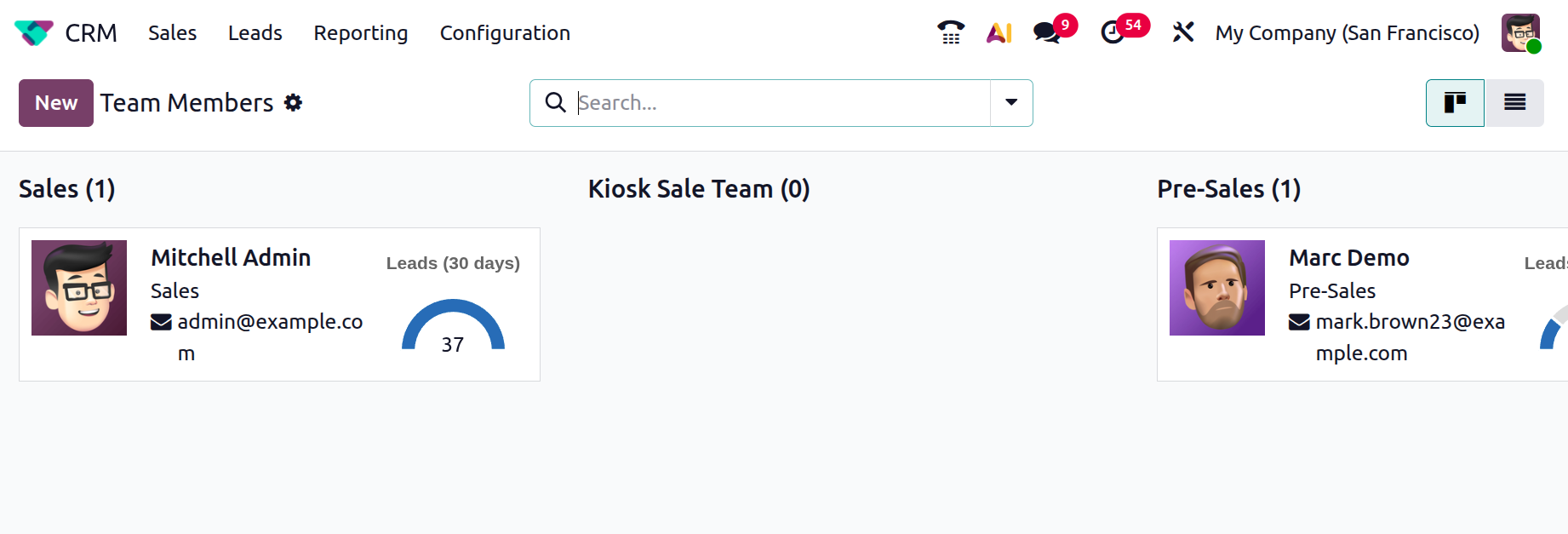Switch to List view
The width and height of the screenshot is (1568, 534).
coord(1514,103)
